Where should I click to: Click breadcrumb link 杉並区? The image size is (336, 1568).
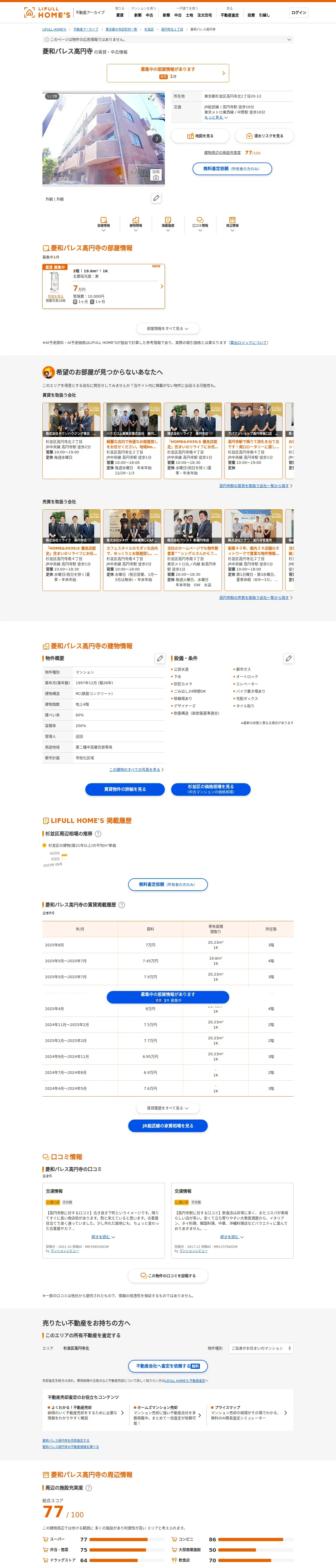[x=149, y=29]
